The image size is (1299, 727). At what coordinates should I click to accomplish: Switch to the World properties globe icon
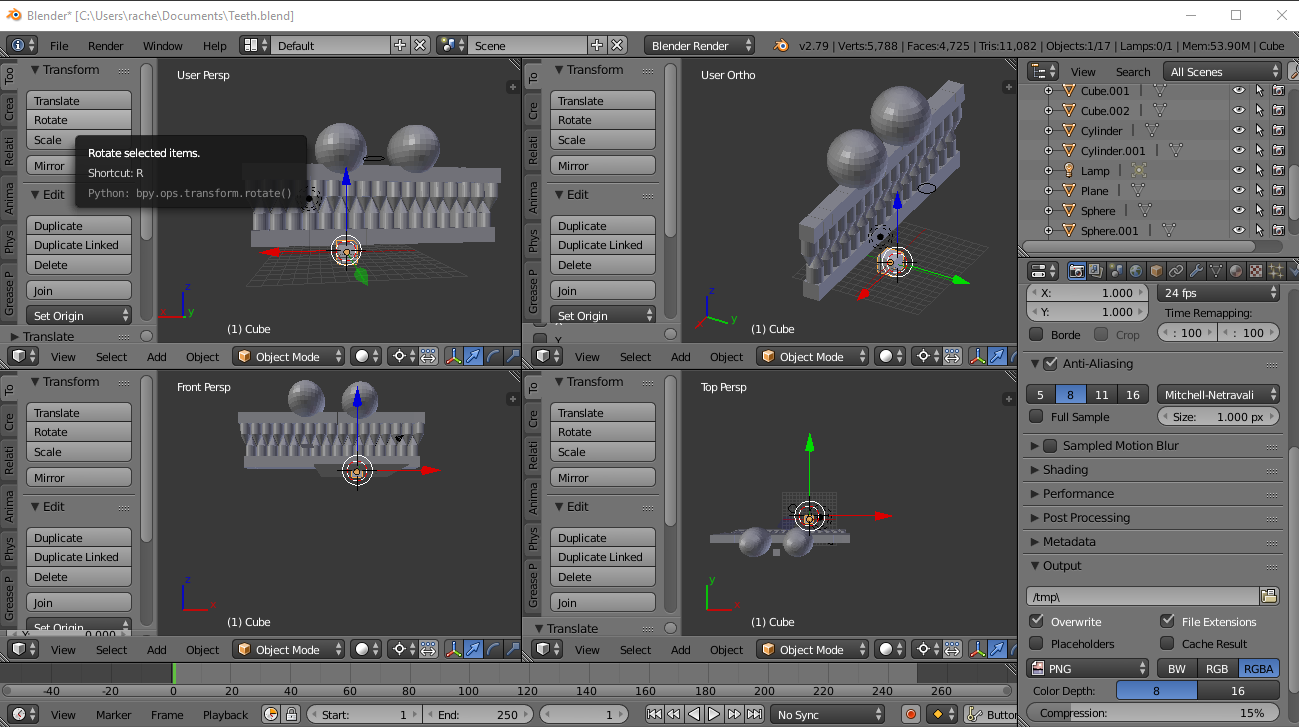point(1136,271)
